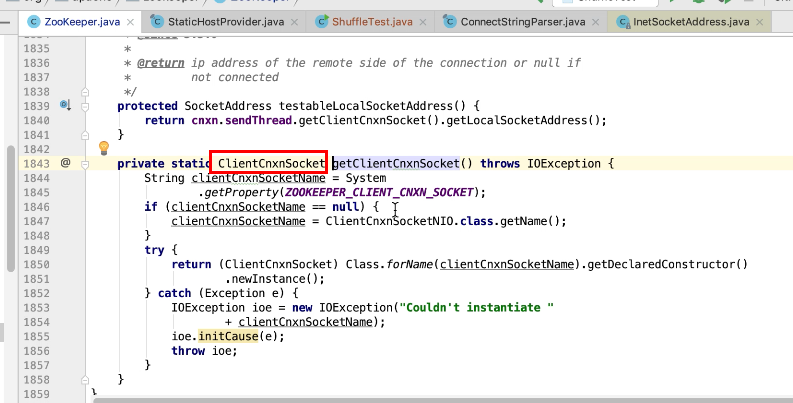The height and width of the screenshot is (403, 793).
Task: Click the "Couldn't instantiate " string literal
Action: pos(477,307)
